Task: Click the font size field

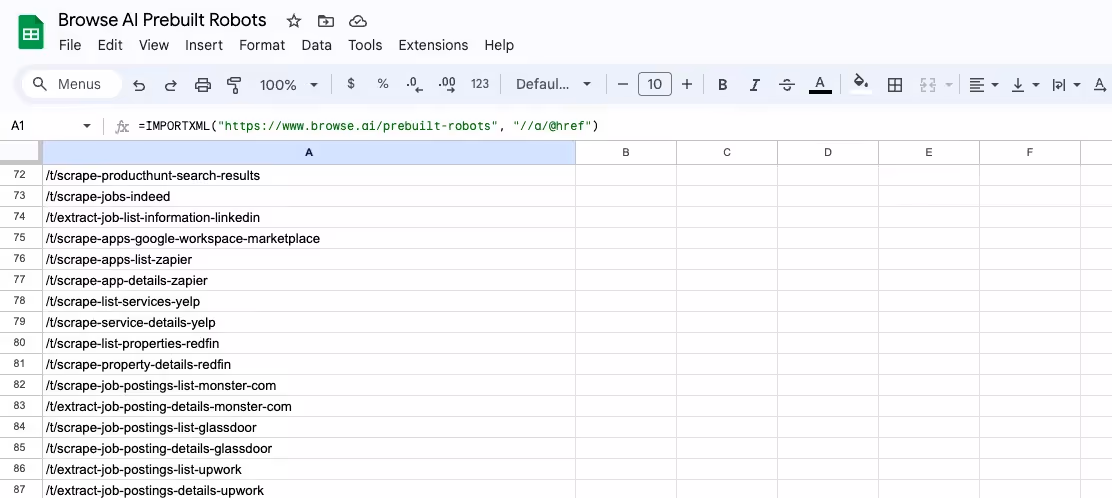Action: tap(655, 84)
